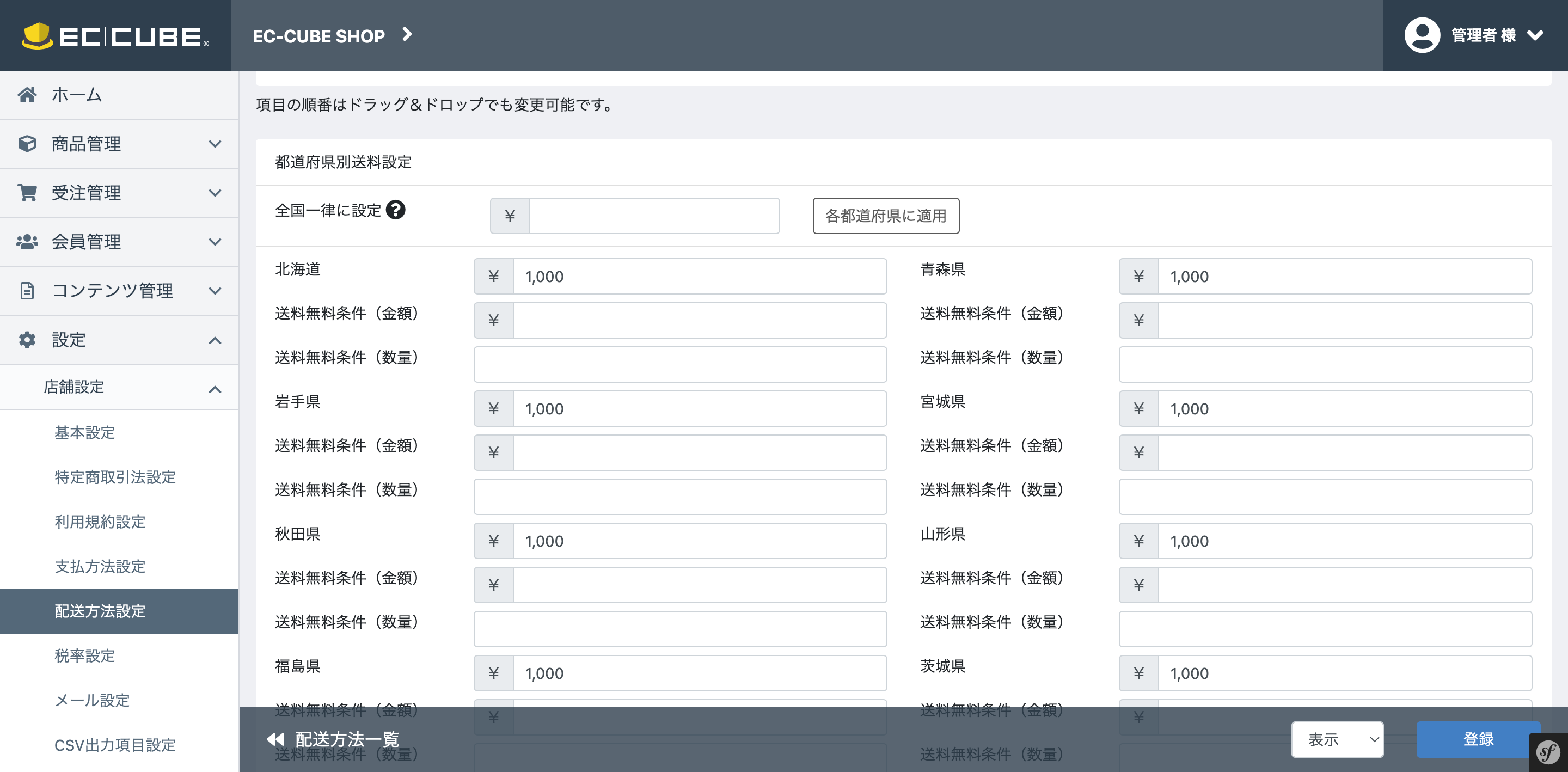Click 送料無料条件(金額) field under 秋田県
Image resolution: width=1568 pixels, height=772 pixels.
[x=700, y=585]
